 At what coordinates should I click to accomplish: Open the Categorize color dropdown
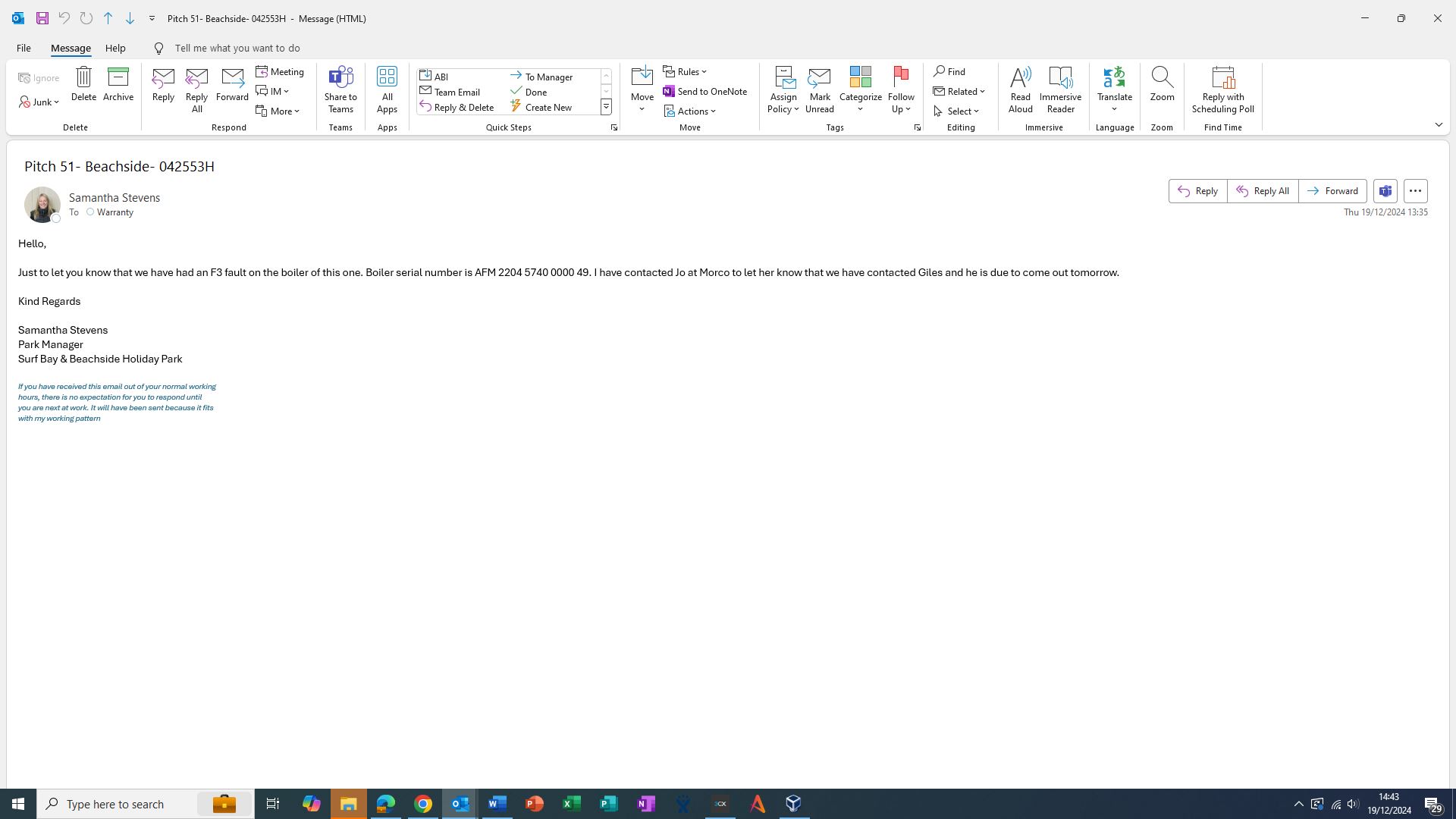point(860,109)
